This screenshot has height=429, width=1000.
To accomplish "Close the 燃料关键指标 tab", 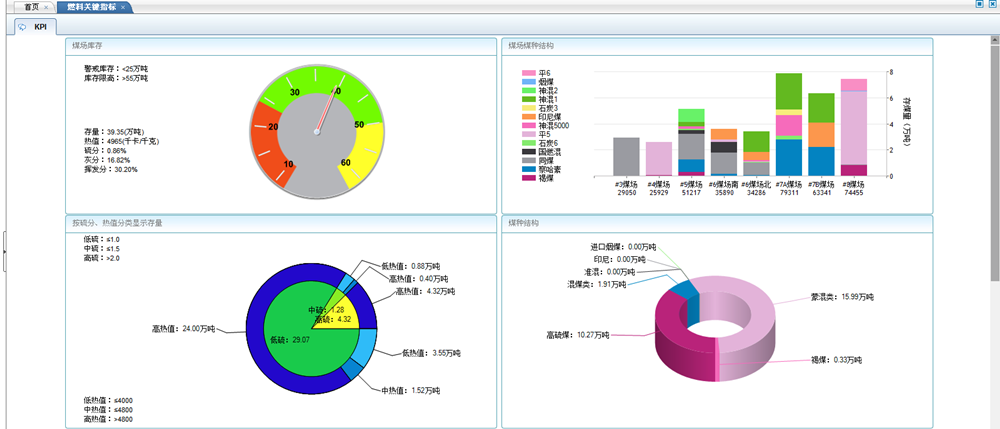I will (x=123, y=7).
